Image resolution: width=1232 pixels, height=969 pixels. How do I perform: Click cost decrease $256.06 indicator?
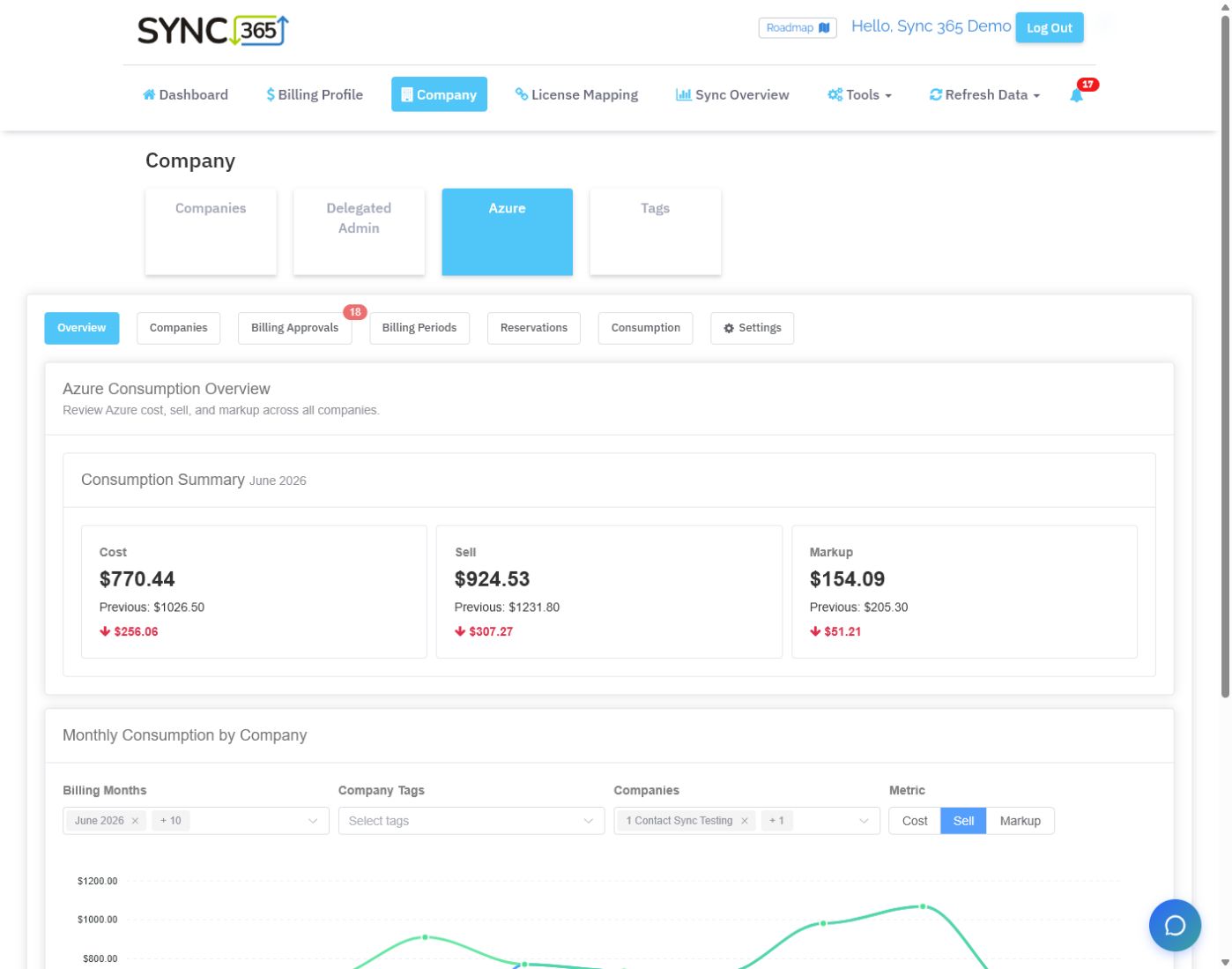point(129,631)
